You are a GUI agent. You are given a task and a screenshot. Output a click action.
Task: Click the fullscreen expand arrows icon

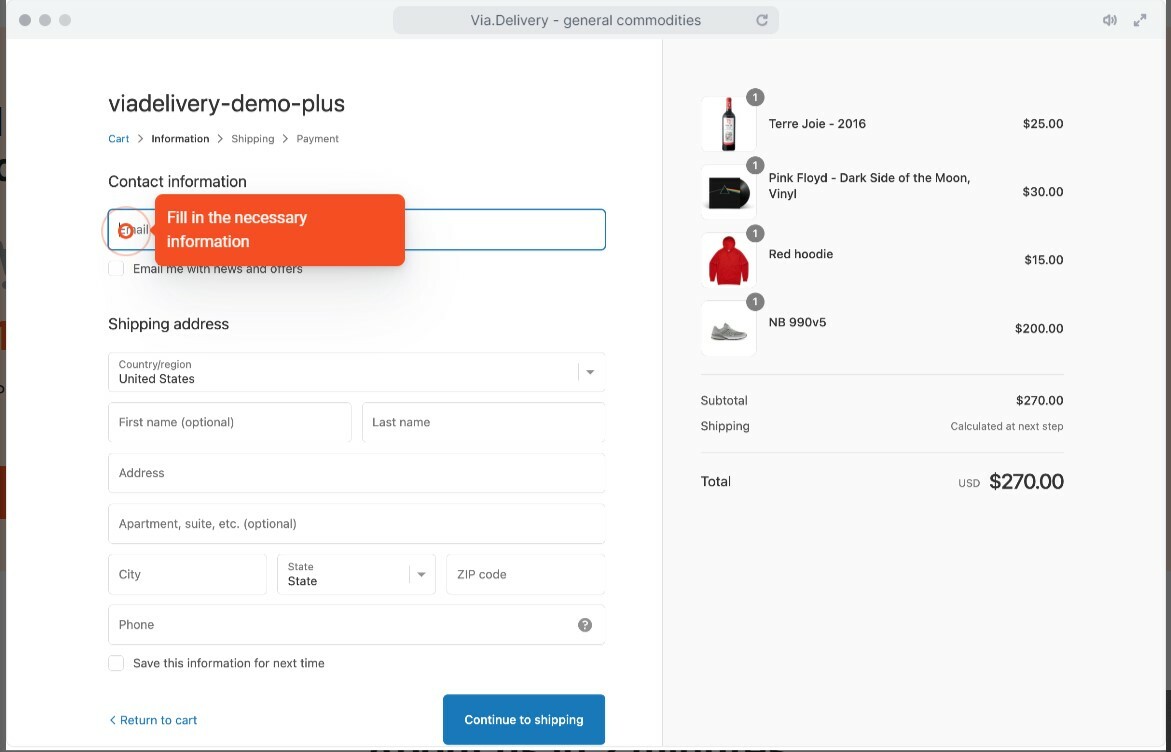(x=1139, y=20)
